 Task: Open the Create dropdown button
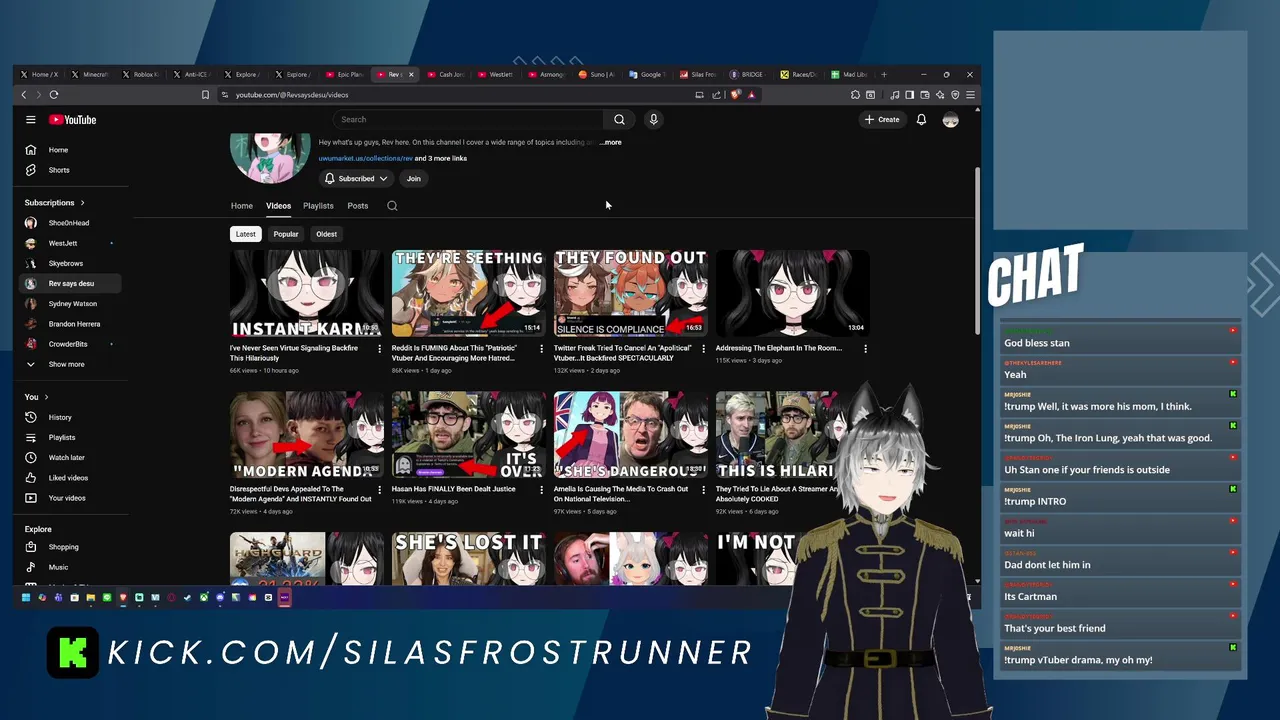click(882, 120)
